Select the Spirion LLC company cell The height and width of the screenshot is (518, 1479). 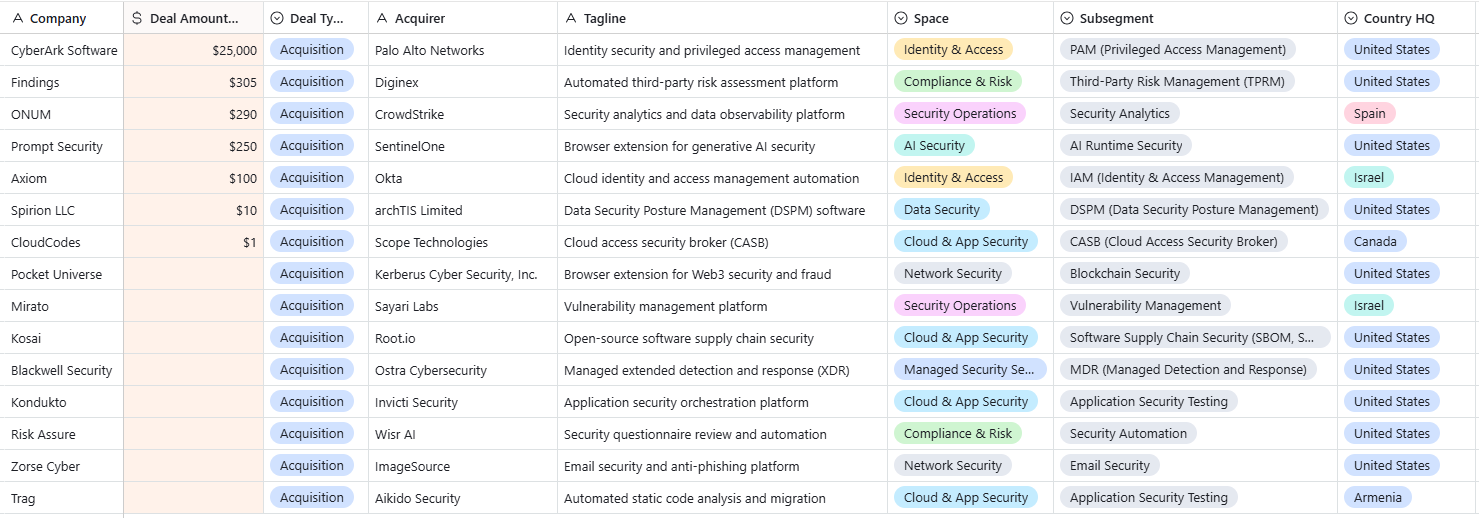click(62, 210)
